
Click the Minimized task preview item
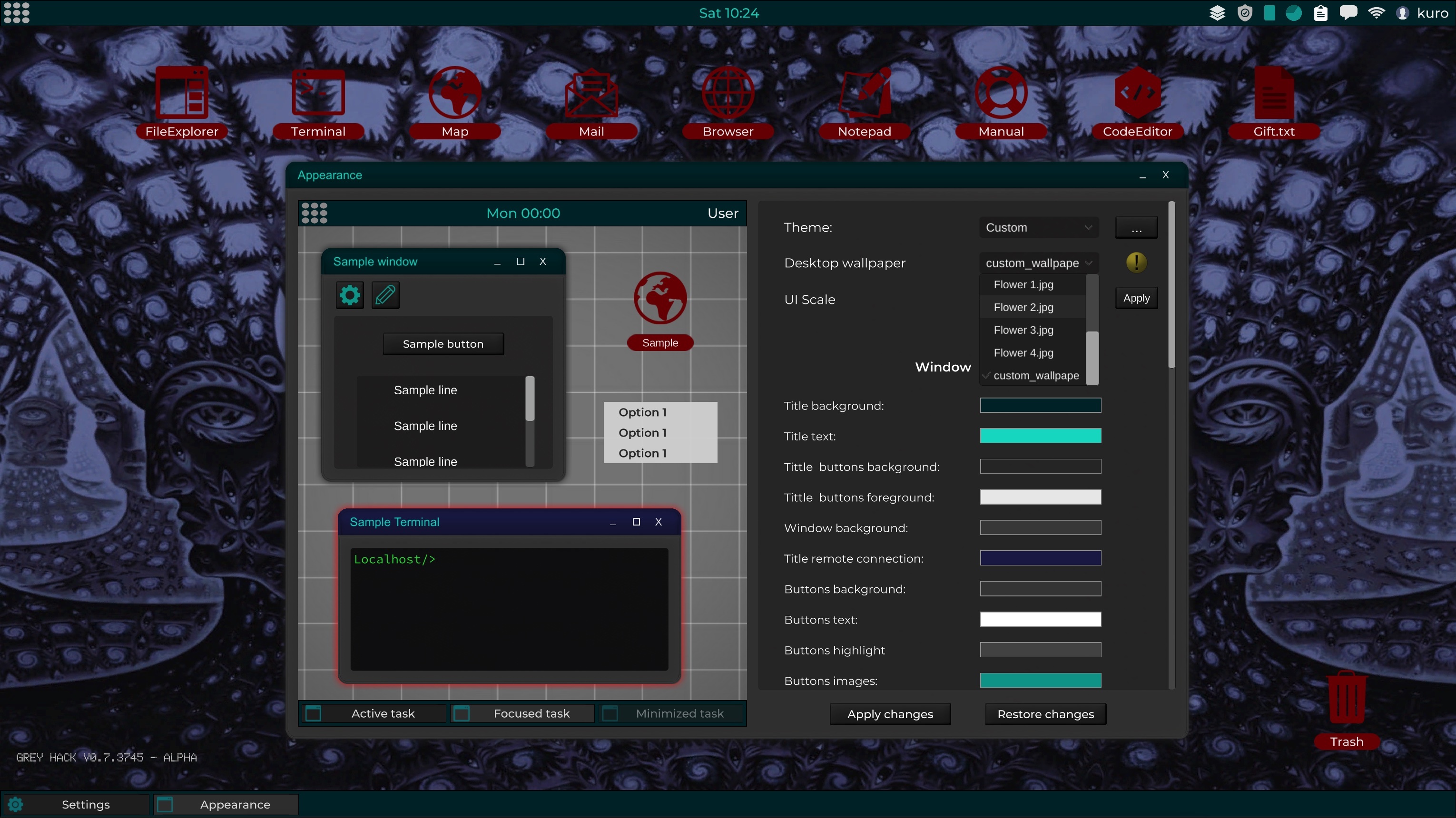pyautogui.click(x=670, y=713)
